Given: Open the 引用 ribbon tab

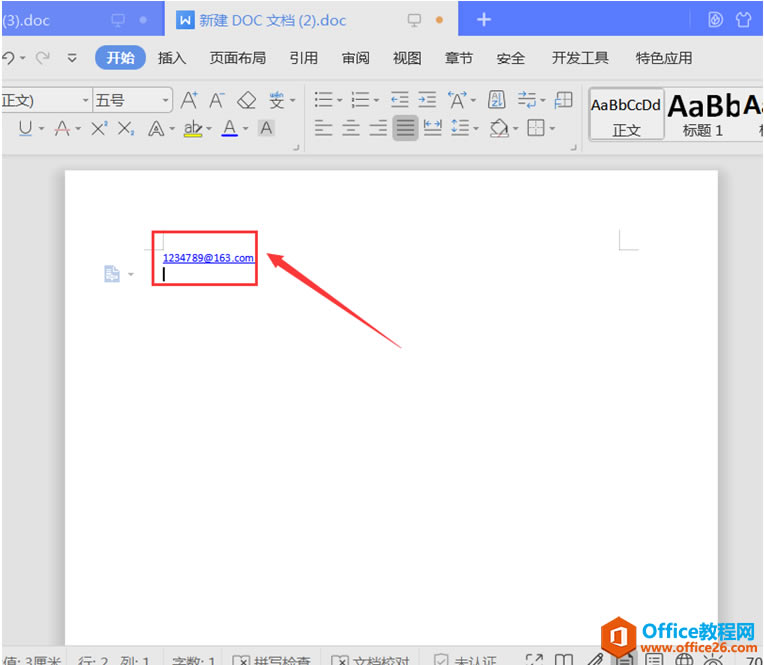Looking at the screenshot, I should 304,58.
